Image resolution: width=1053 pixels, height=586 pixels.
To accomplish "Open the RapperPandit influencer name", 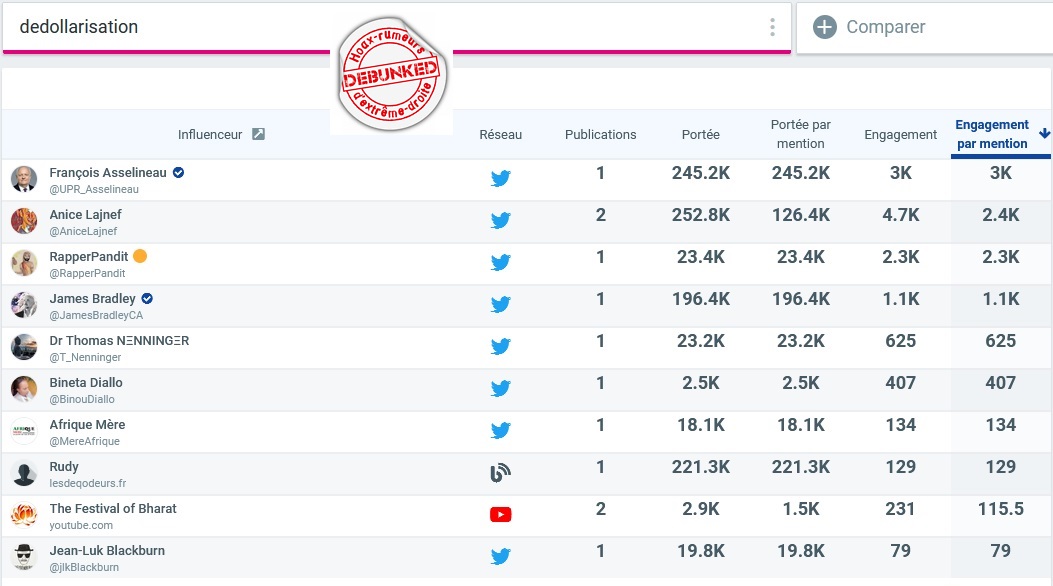I will (89, 256).
